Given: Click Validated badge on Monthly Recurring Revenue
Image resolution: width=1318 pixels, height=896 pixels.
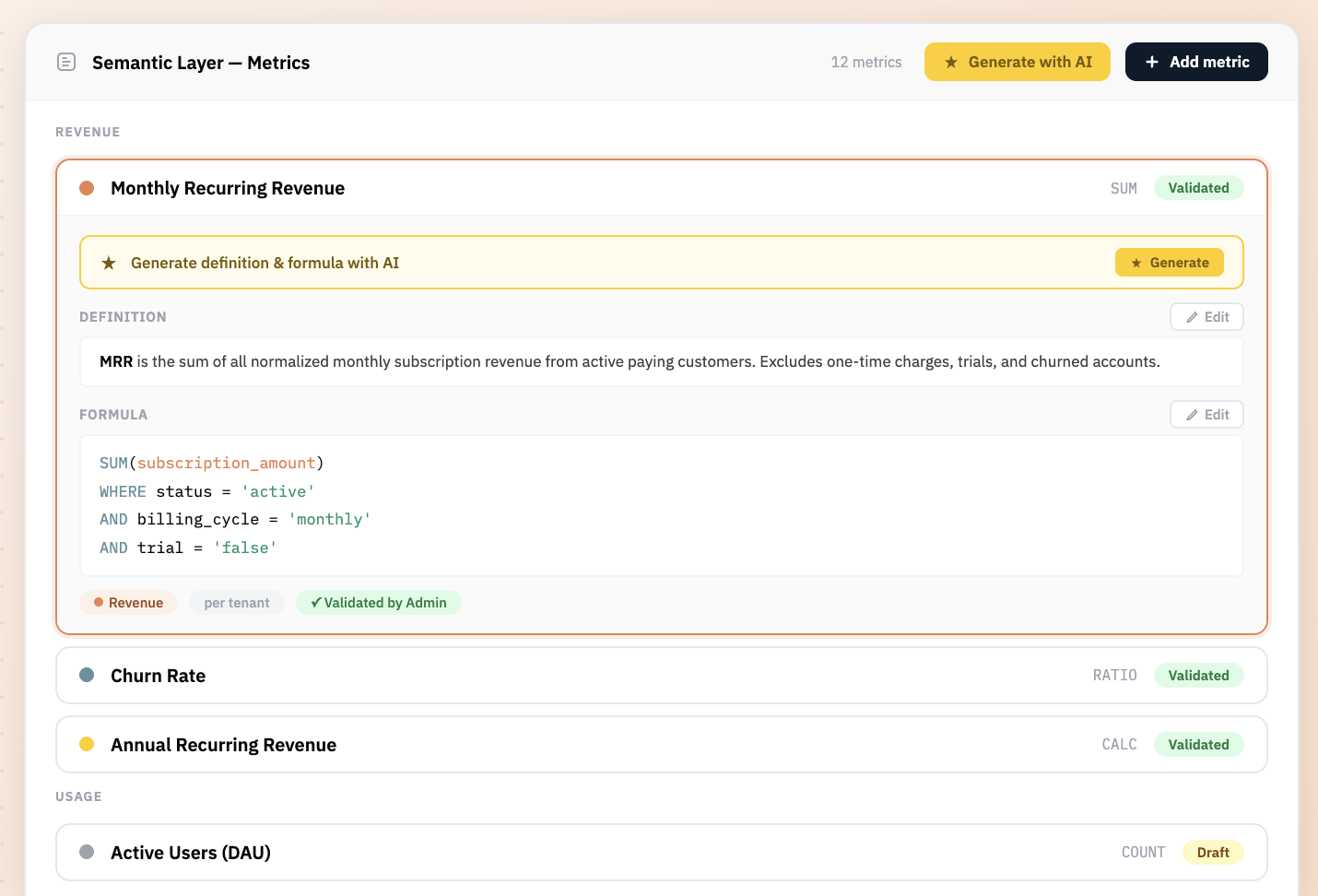Looking at the screenshot, I should (x=1198, y=188).
